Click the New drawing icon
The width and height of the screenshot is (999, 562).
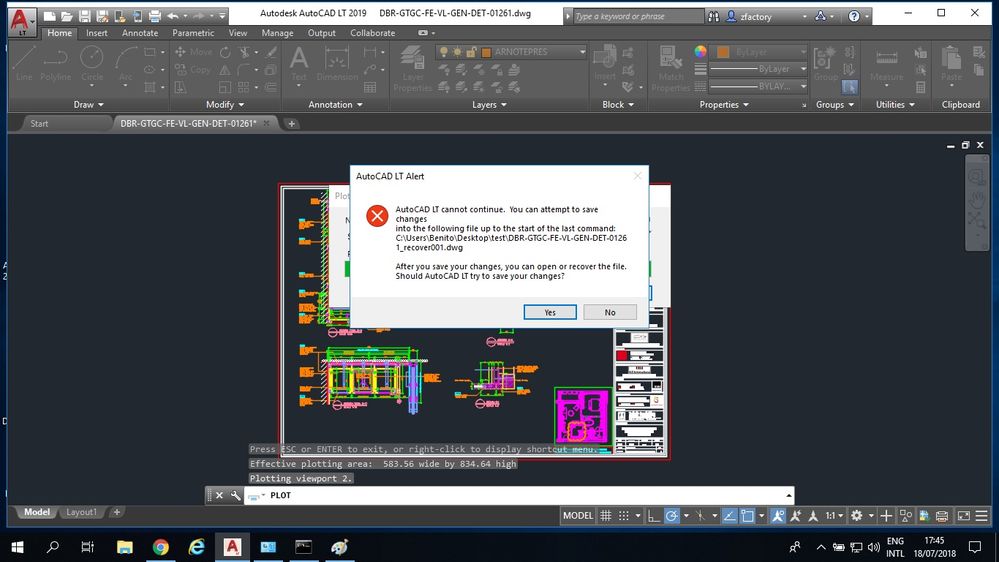50,16
